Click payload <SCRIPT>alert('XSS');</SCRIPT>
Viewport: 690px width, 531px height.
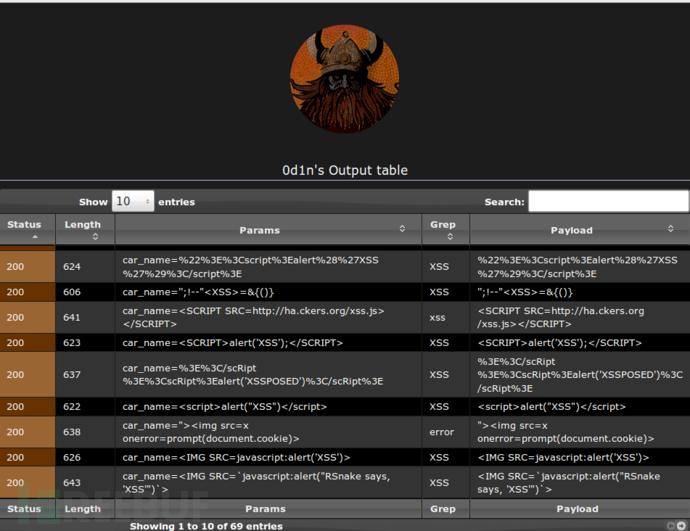[x=559, y=343]
